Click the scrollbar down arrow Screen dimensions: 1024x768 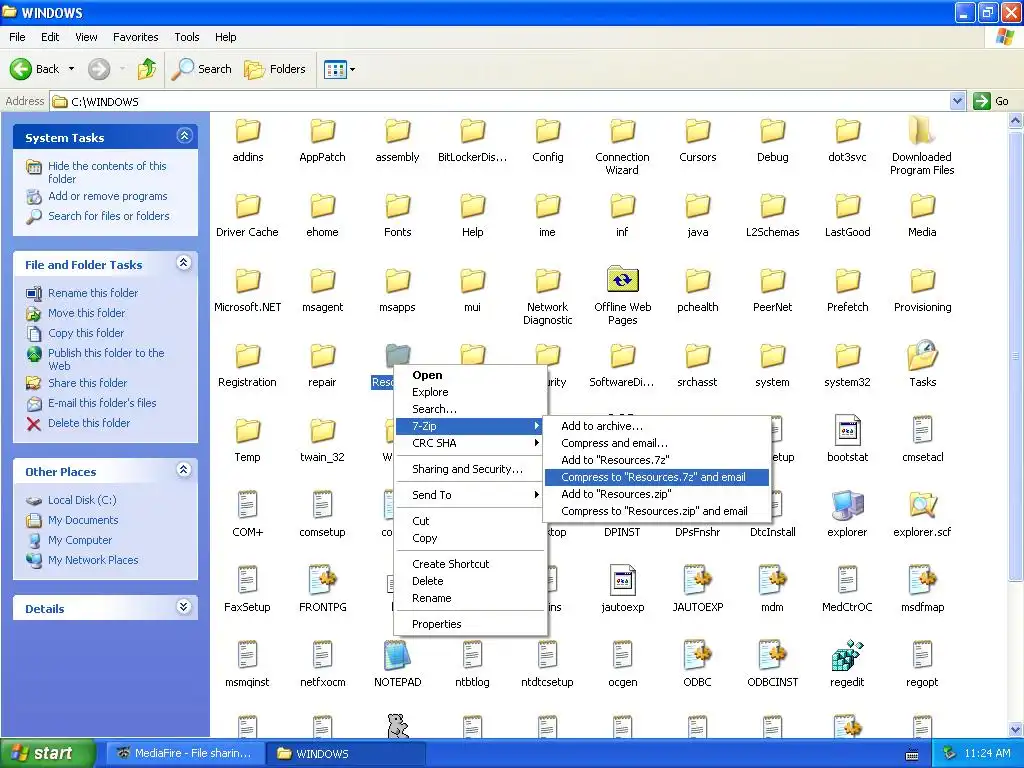pos(1016,729)
